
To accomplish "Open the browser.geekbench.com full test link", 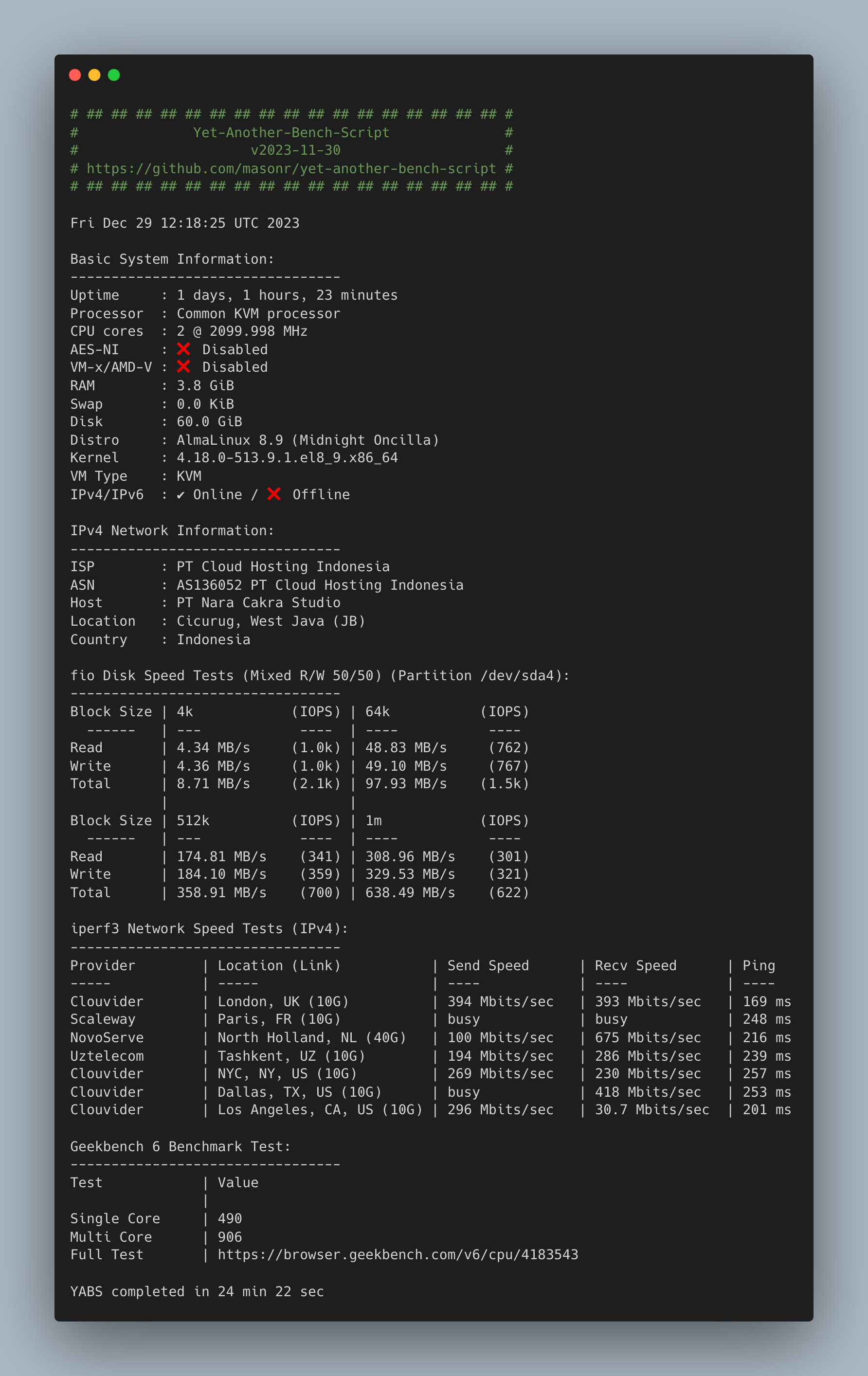I will coord(398,1254).
